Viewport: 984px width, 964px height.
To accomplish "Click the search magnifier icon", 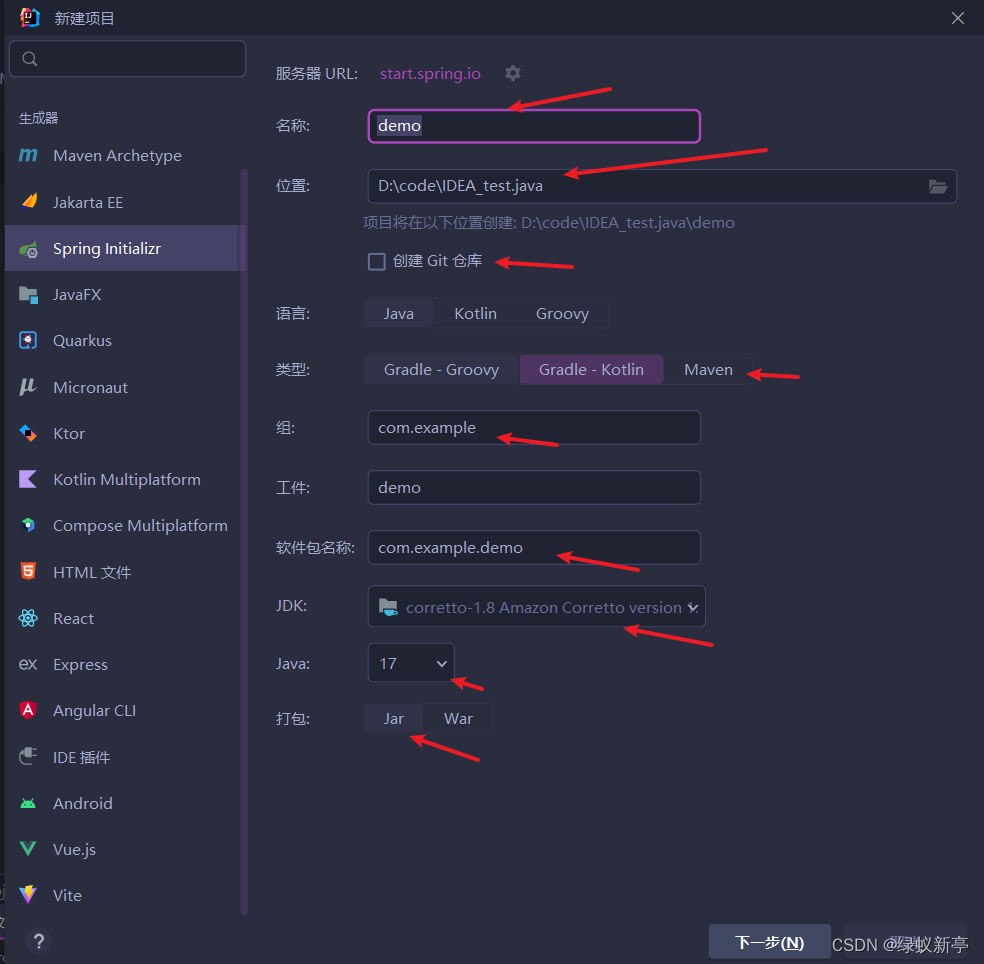I will pyautogui.click(x=29, y=59).
